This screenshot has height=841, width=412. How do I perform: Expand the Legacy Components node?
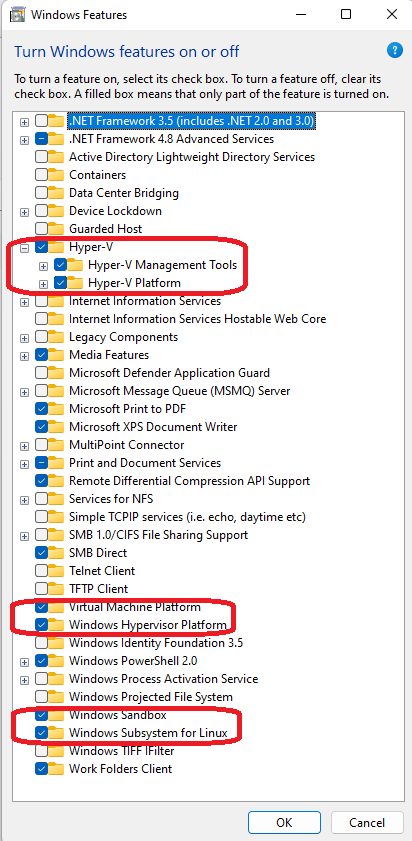click(24, 338)
